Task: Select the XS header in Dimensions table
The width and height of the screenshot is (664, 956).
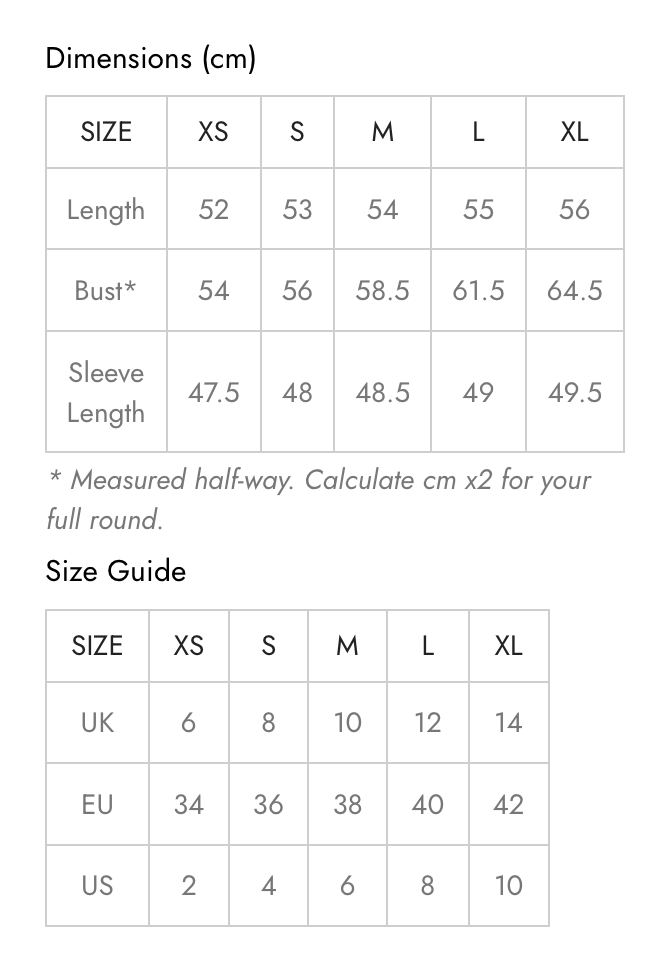Action: (213, 132)
